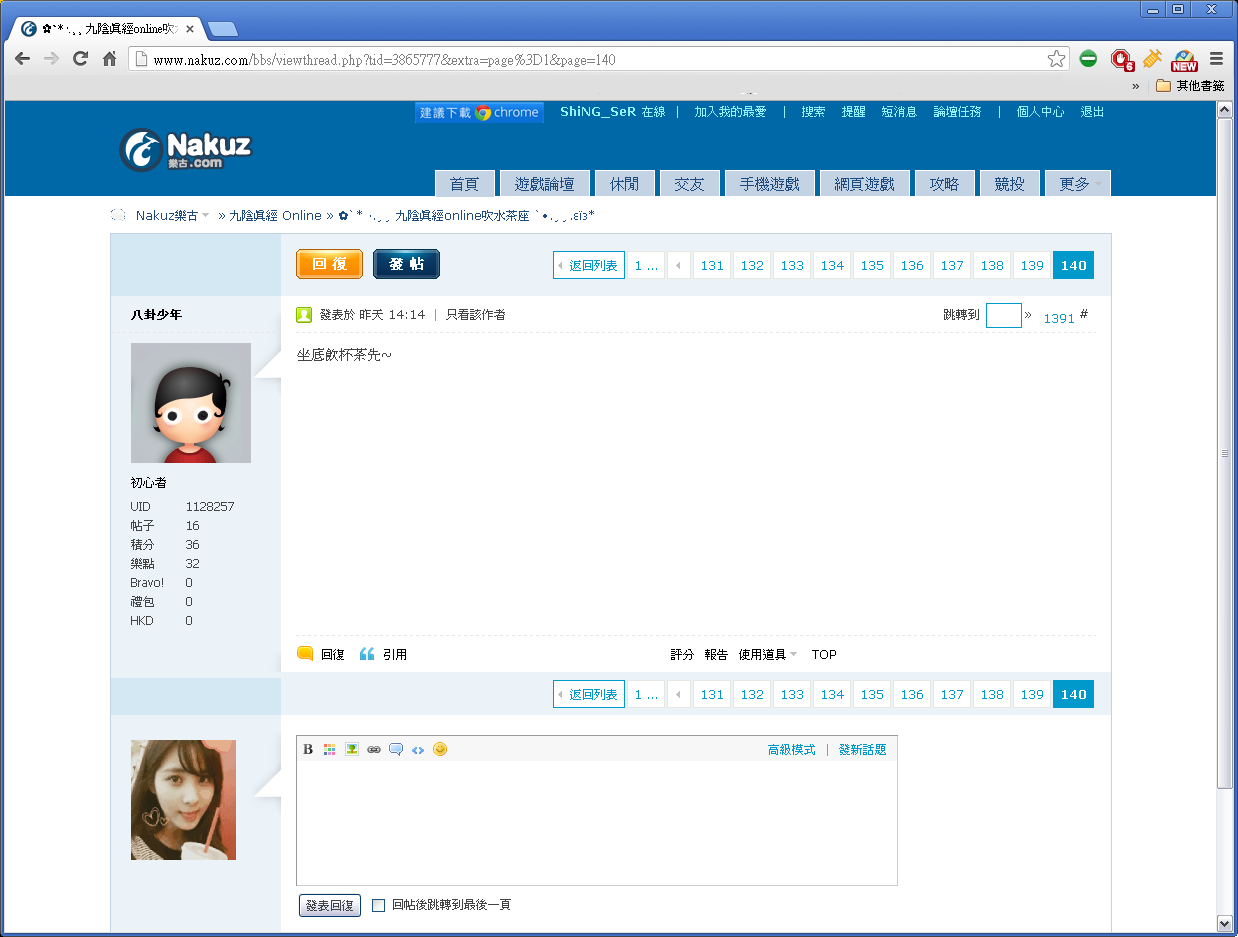Screen dimensions: 1238x937
Task: Click the quote speech bubble icon in editor
Action: [396, 749]
